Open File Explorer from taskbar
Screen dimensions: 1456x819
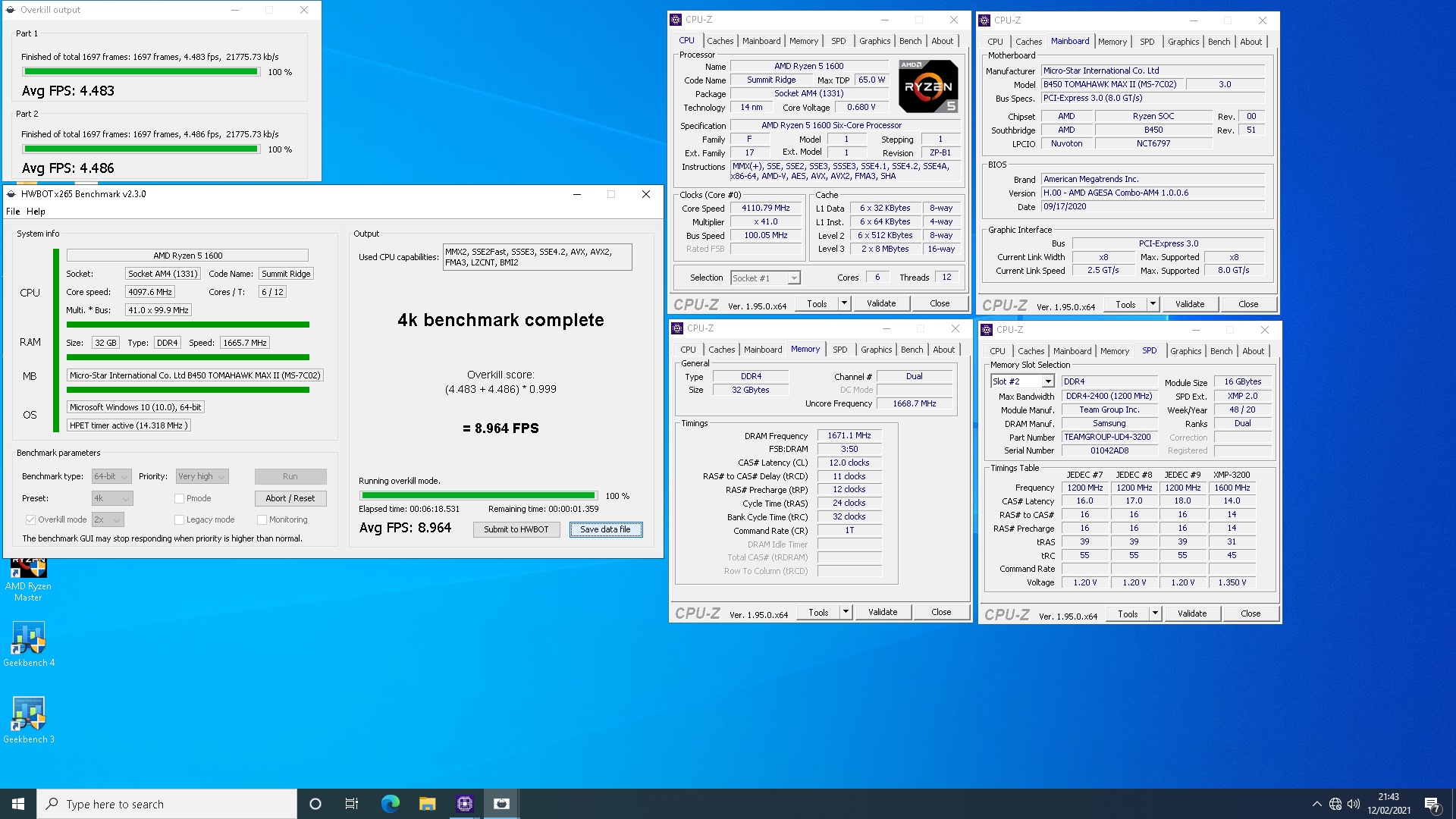coord(427,804)
